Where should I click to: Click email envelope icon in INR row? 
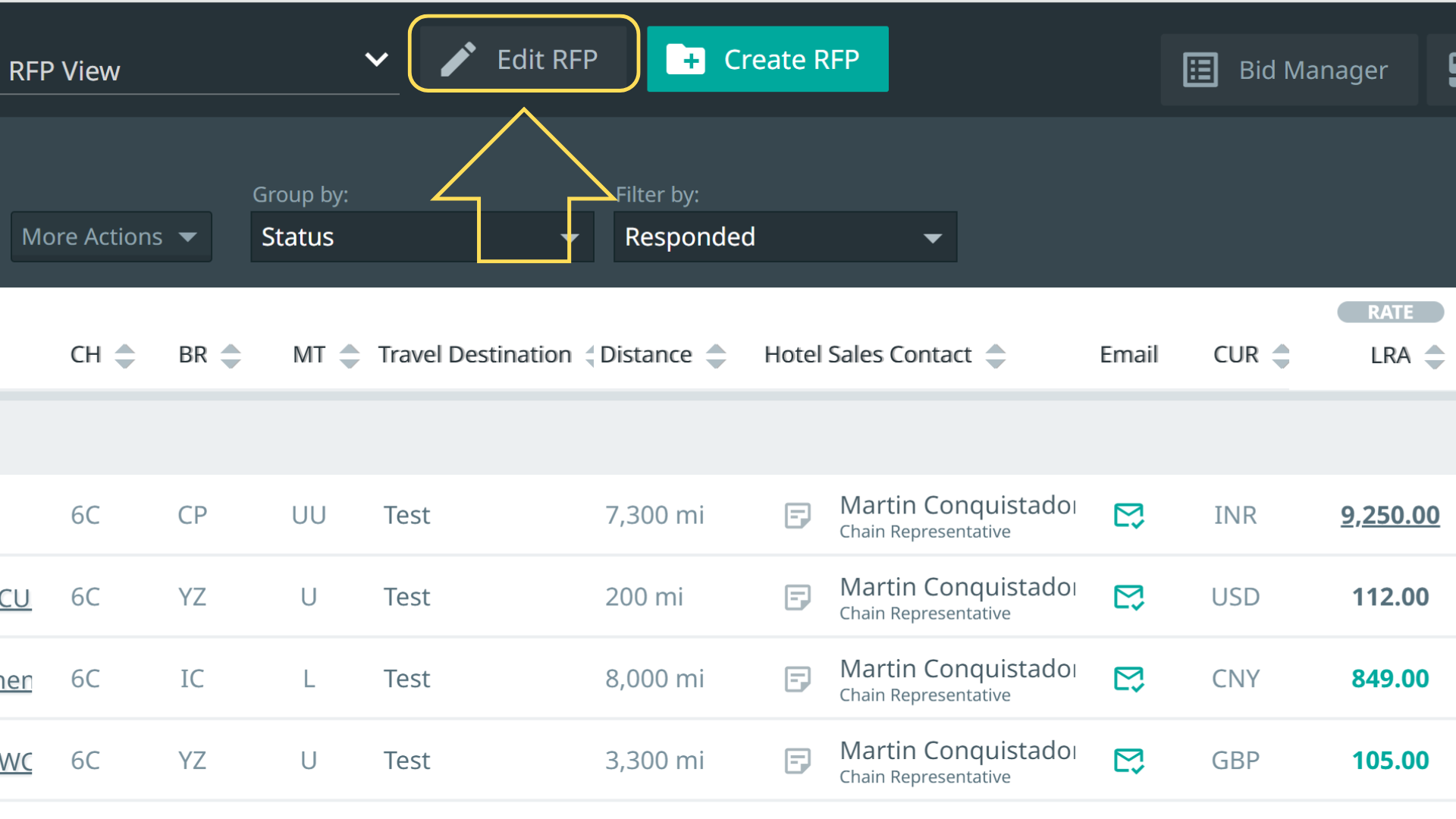[1128, 516]
